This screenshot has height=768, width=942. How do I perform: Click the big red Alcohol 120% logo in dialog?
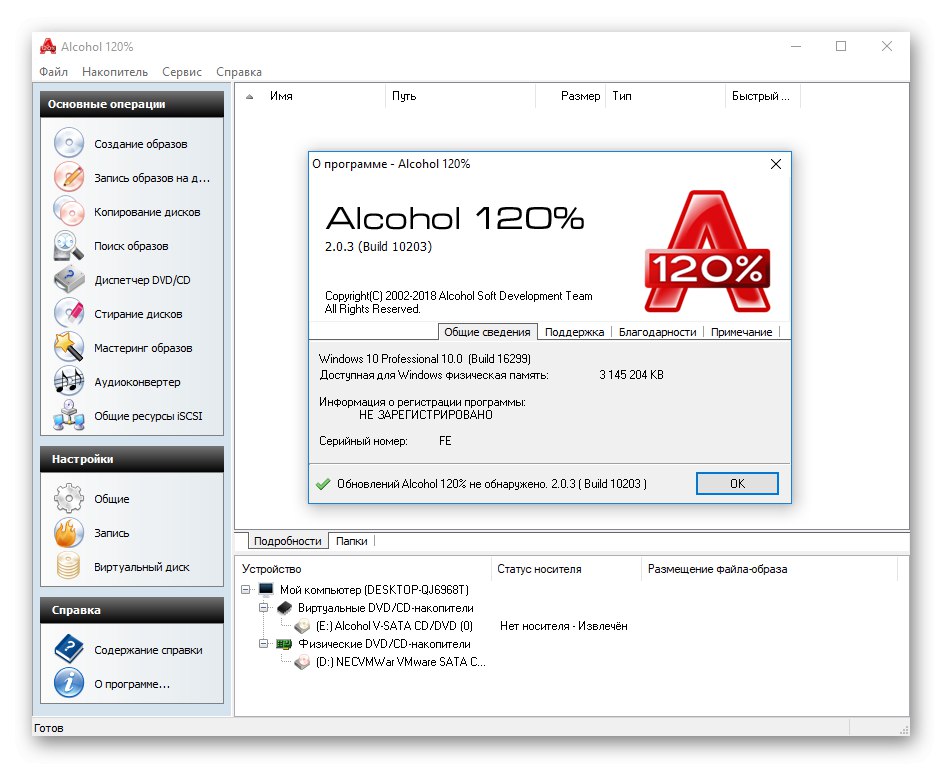tap(707, 251)
